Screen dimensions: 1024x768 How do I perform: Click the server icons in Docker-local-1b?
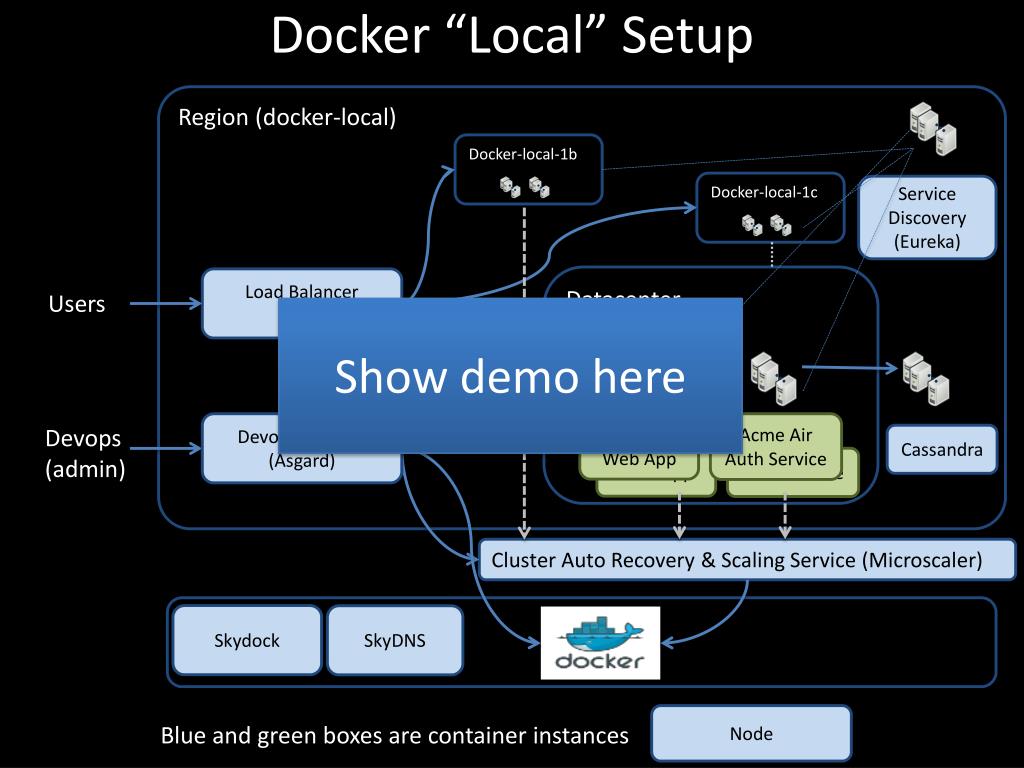[x=524, y=187]
